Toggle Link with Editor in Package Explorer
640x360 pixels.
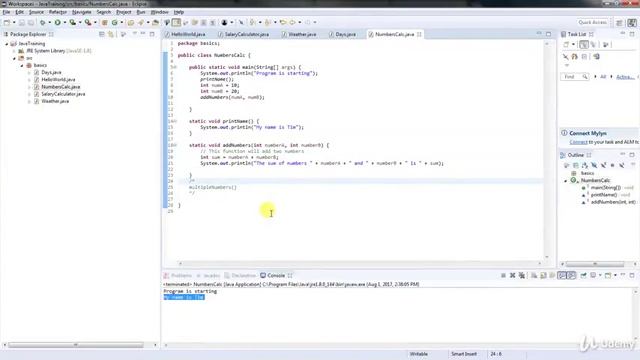111,34
